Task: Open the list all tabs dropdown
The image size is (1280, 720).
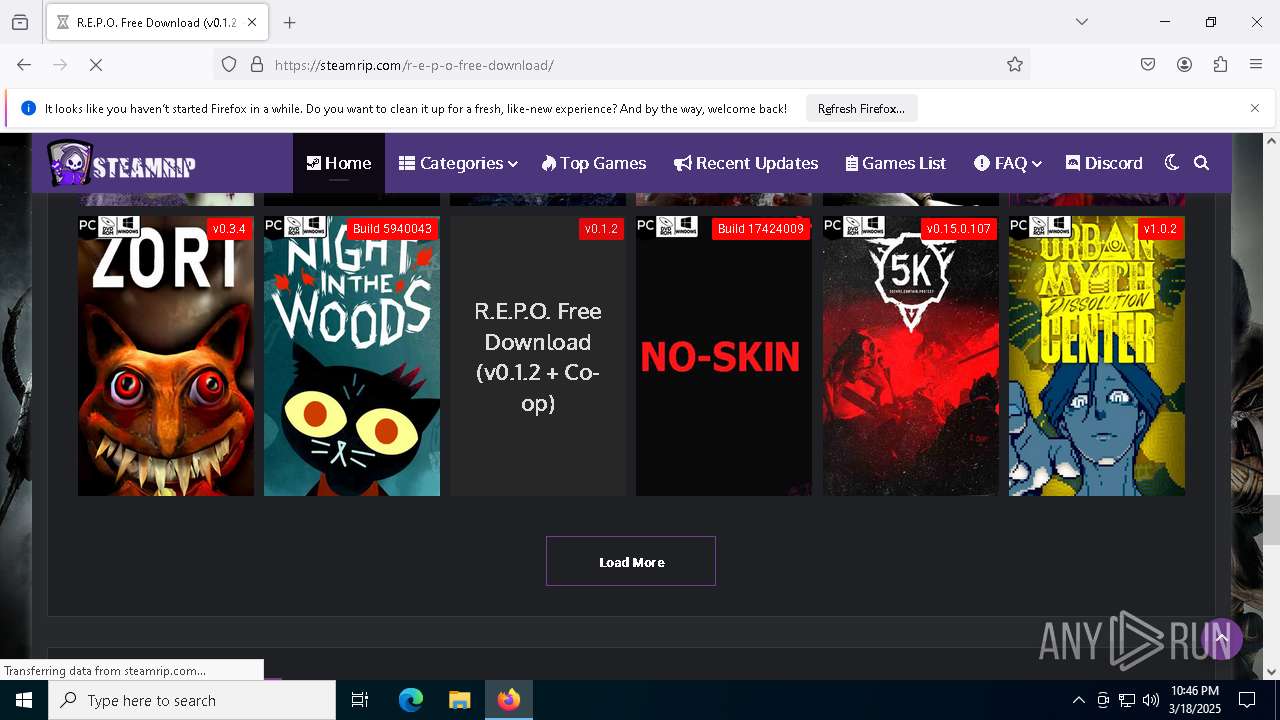Action: [1082, 22]
